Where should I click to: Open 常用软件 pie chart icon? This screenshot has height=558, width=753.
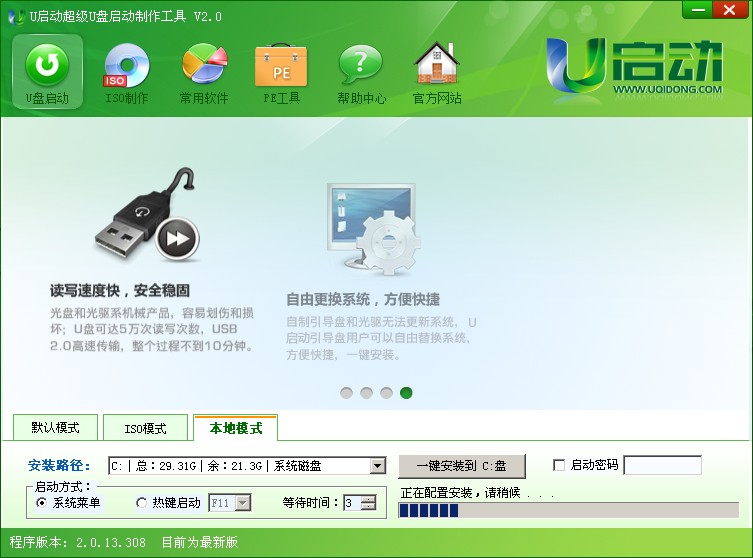point(204,66)
